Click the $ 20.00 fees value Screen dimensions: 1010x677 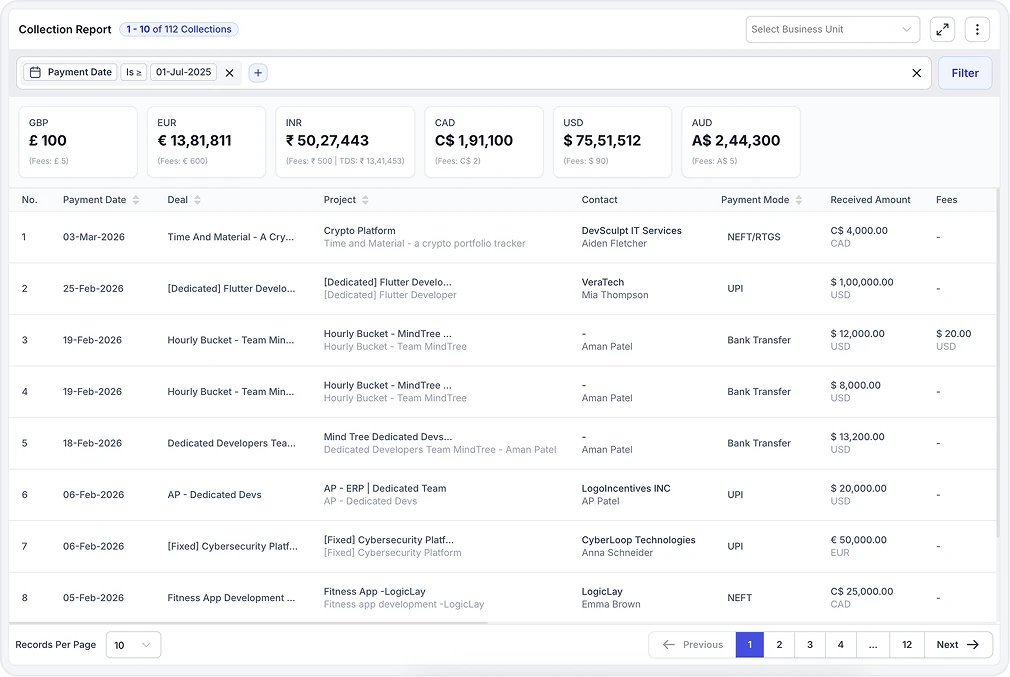(953, 334)
